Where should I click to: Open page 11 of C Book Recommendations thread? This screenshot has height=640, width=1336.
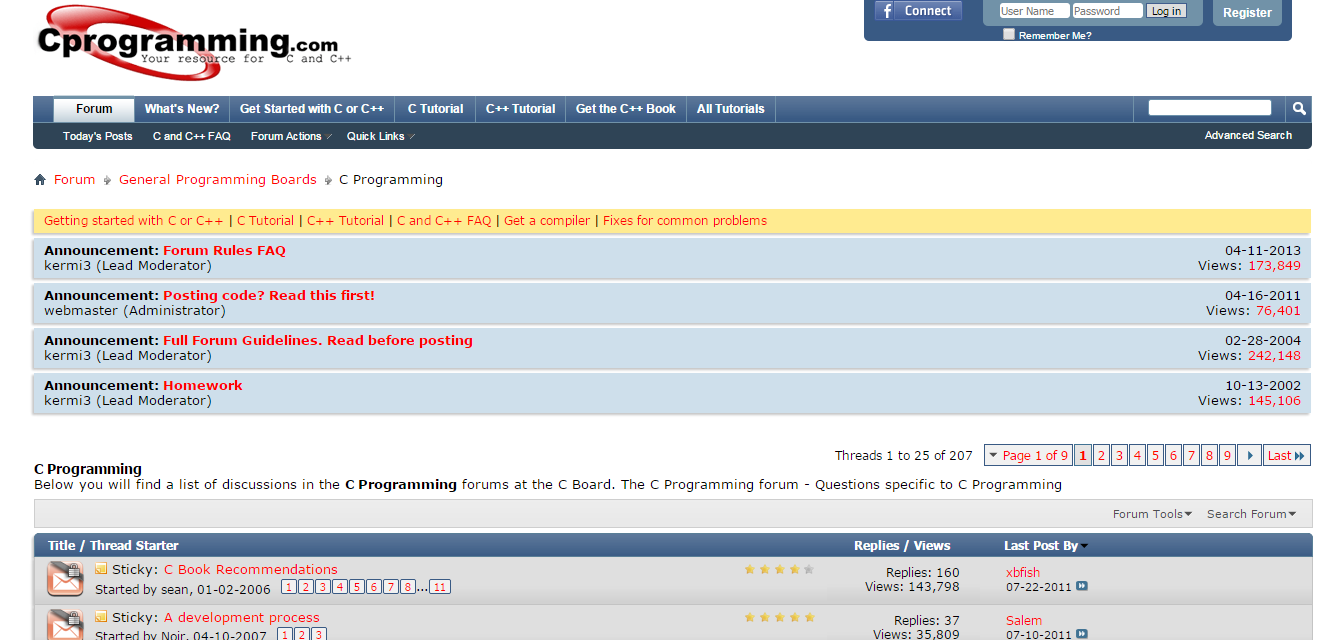pyautogui.click(x=440, y=587)
